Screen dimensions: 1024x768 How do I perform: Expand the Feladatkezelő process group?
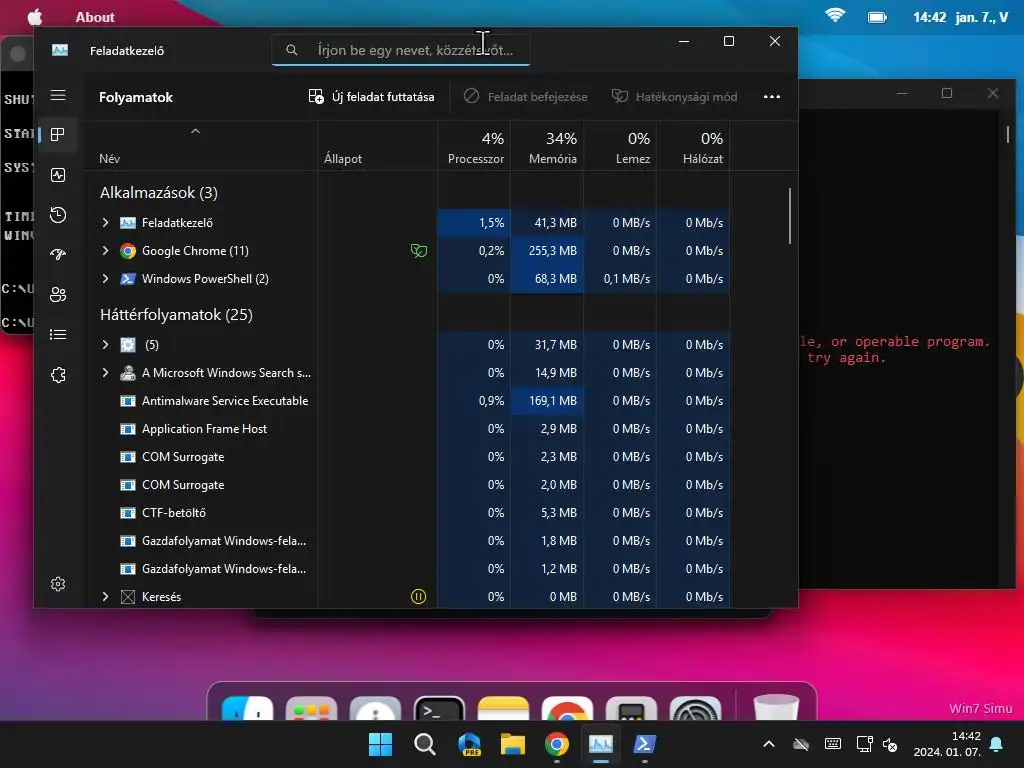pos(105,223)
